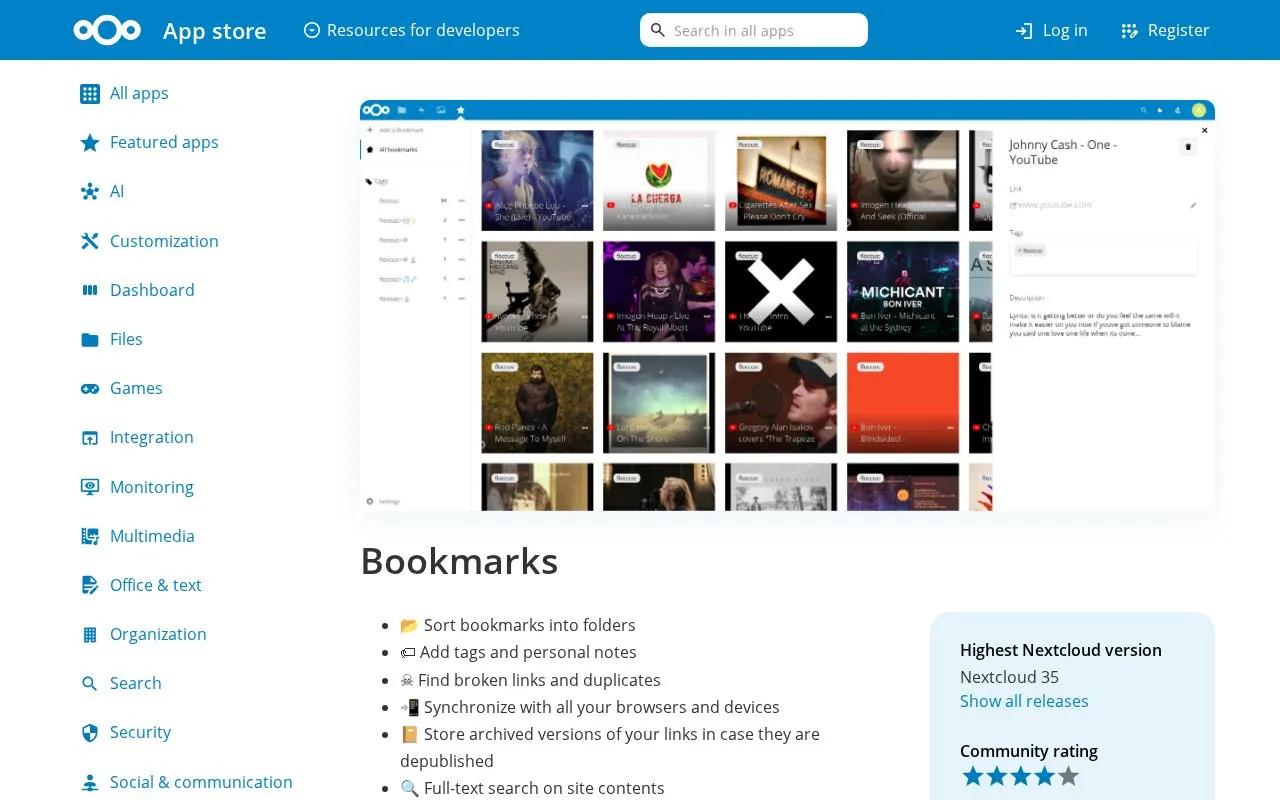This screenshot has height=800, width=1280.
Task: Click the community rating stars
Action: pyautogui.click(x=1020, y=776)
